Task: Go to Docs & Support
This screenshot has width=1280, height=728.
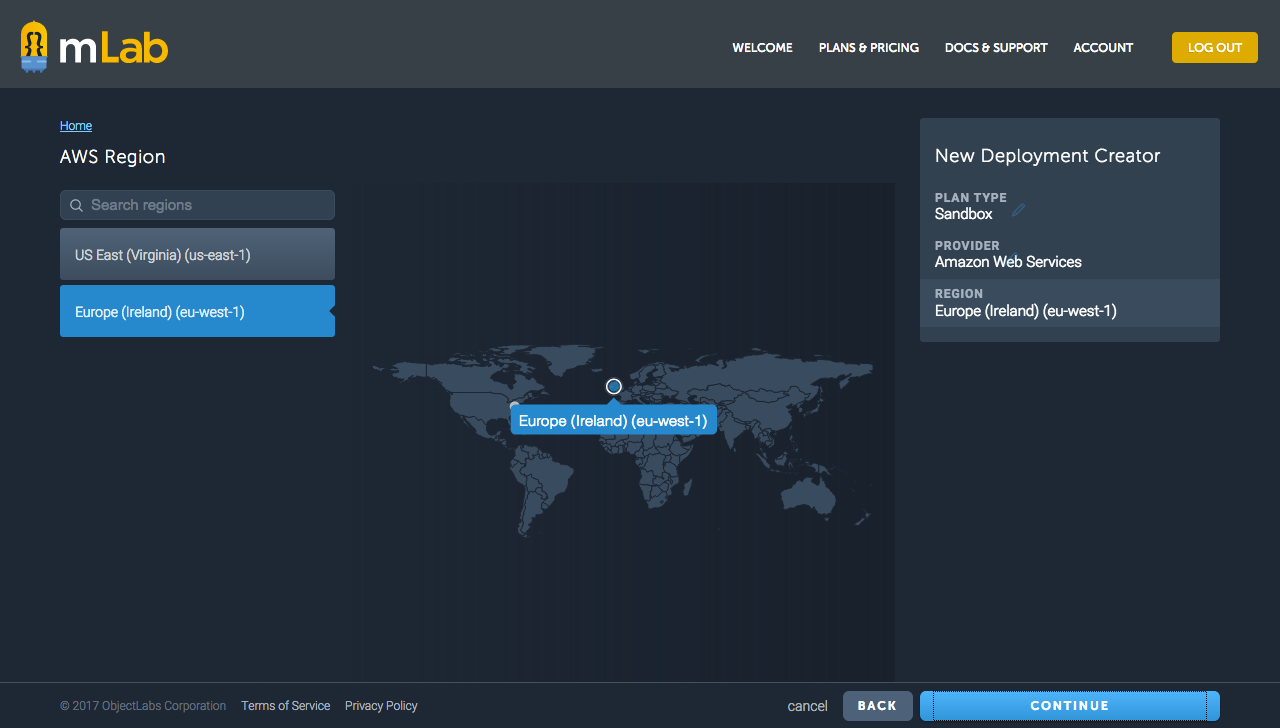Action: click(x=996, y=47)
